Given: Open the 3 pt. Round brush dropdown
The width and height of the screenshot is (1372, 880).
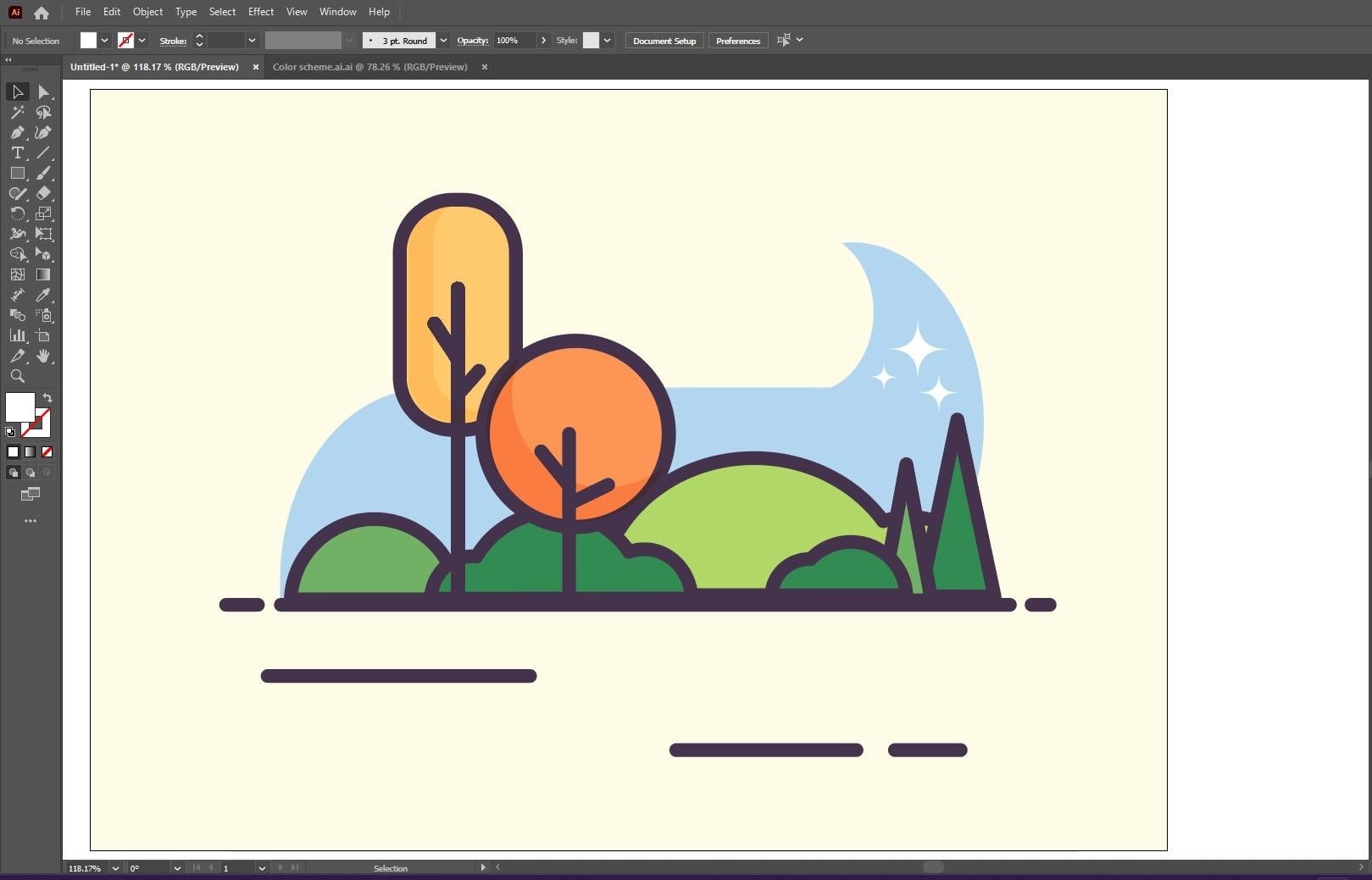Looking at the screenshot, I should coord(443,41).
